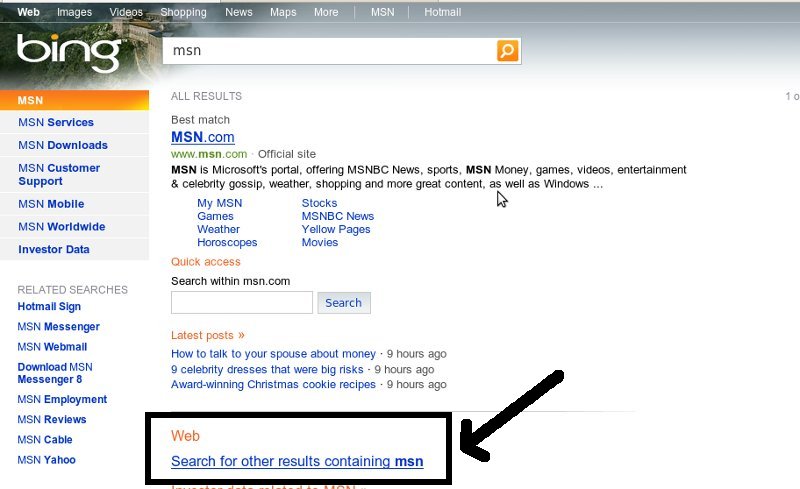Open the Stocks deep link
Screen dimensions: 800x489
(319, 203)
